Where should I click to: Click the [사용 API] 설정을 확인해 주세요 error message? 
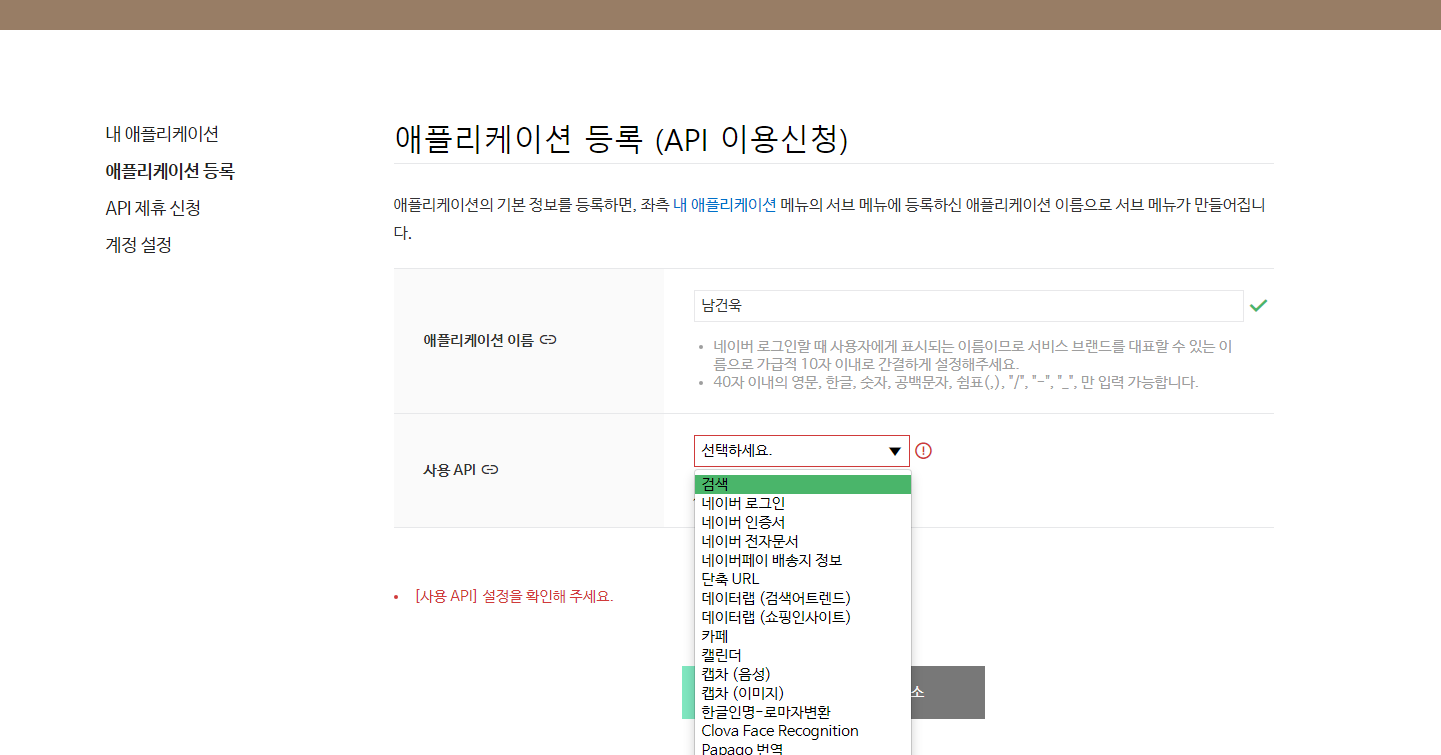click(x=514, y=596)
